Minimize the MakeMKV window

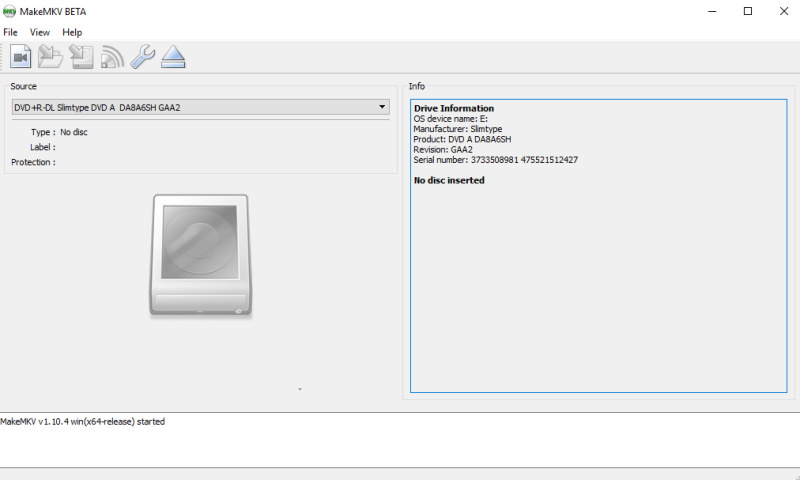pyautogui.click(x=712, y=11)
